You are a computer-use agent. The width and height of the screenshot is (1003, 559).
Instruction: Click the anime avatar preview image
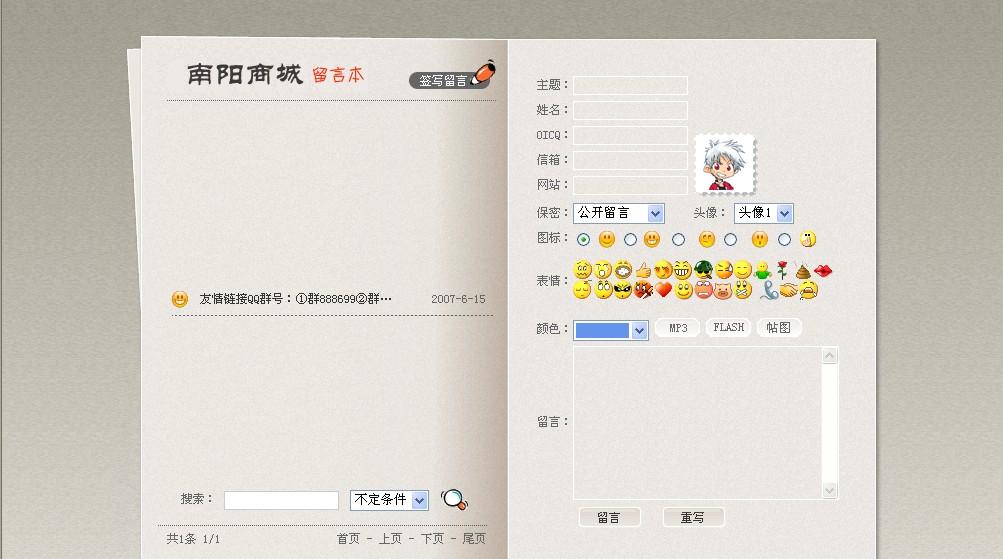(725, 164)
